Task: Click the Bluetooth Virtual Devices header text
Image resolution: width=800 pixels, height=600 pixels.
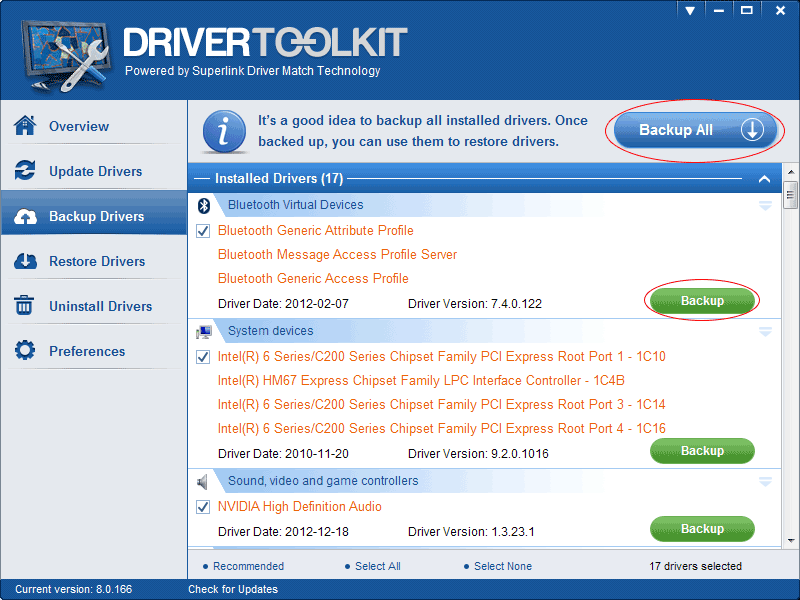Action: point(295,205)
